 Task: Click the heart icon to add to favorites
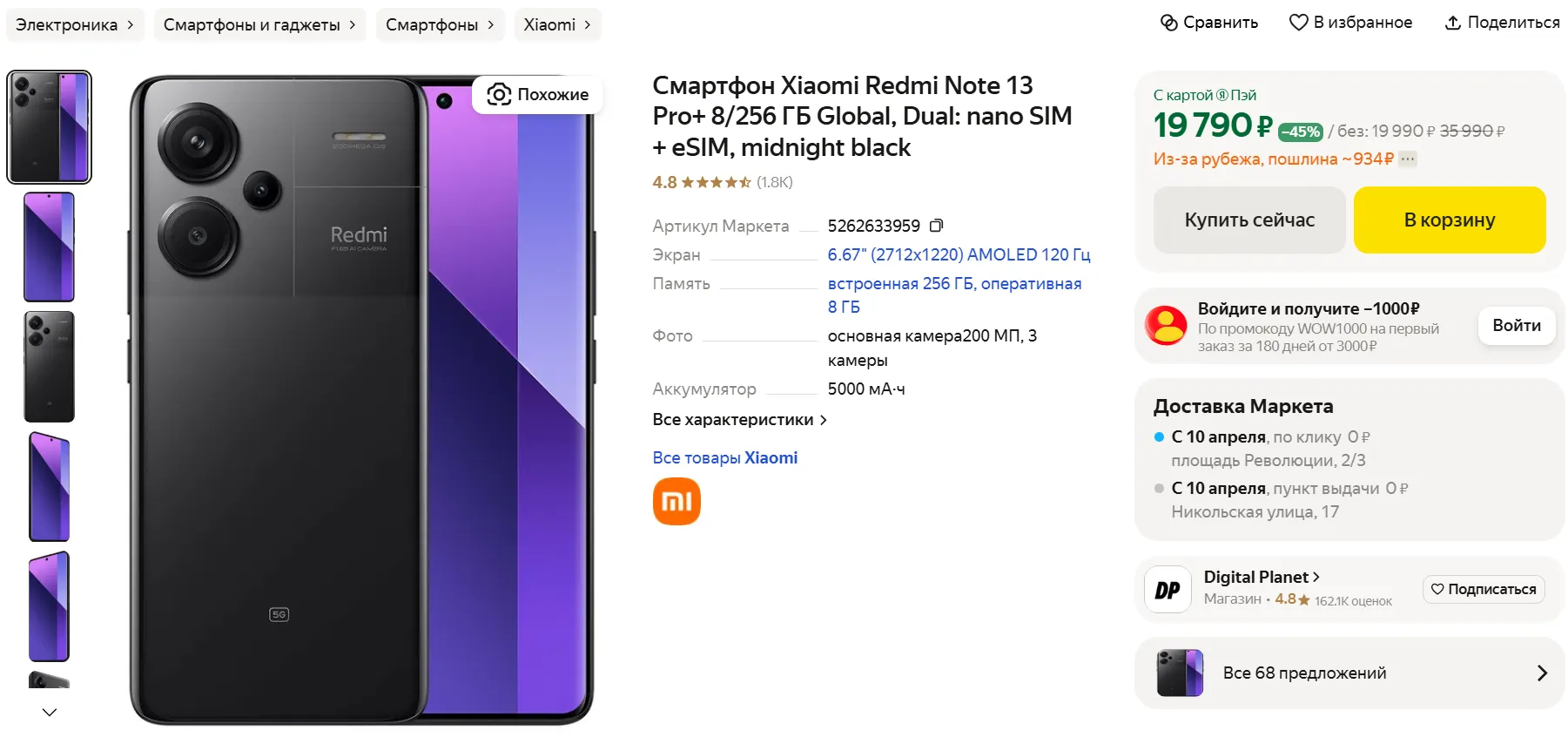1298,23
